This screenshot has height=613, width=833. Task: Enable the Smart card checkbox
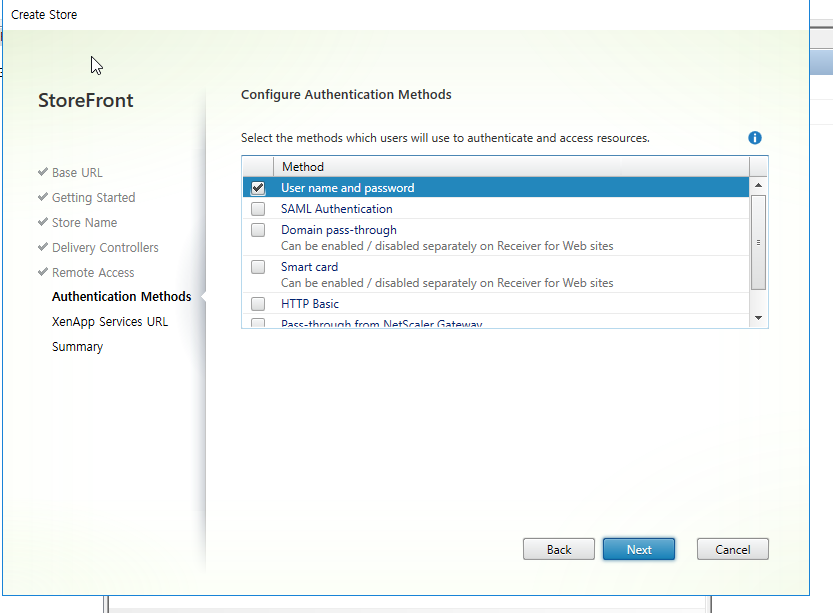[258, 267]
